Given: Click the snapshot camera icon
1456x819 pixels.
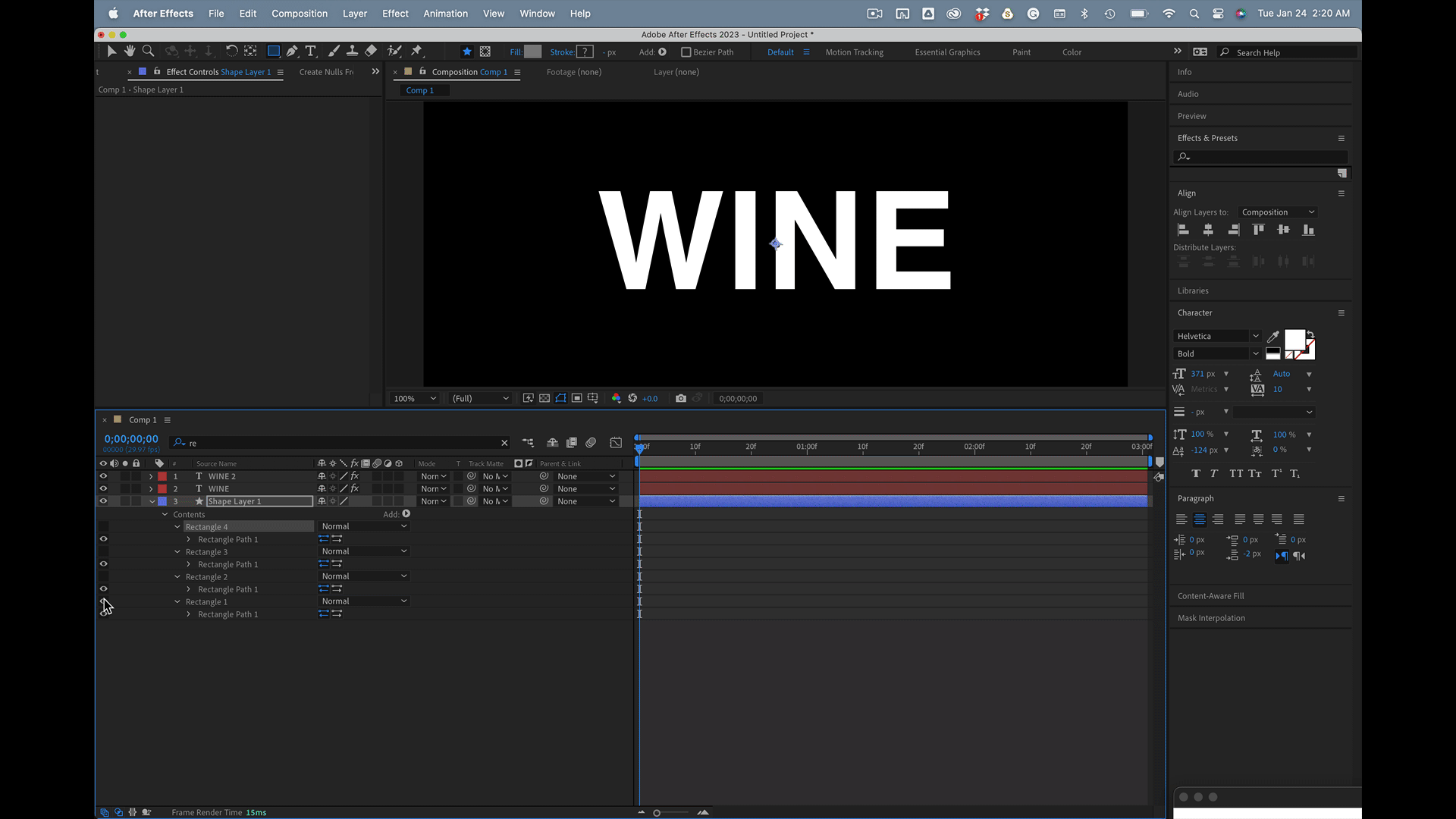Looking at the screenshot, I should 680,398.
